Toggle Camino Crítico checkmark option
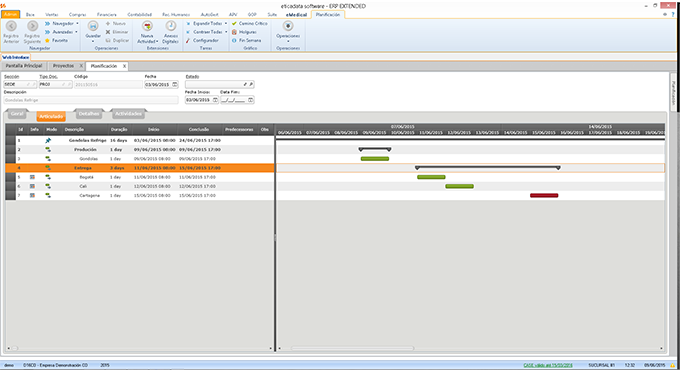This screenshot has height=370, width=680. pos(234,23)
